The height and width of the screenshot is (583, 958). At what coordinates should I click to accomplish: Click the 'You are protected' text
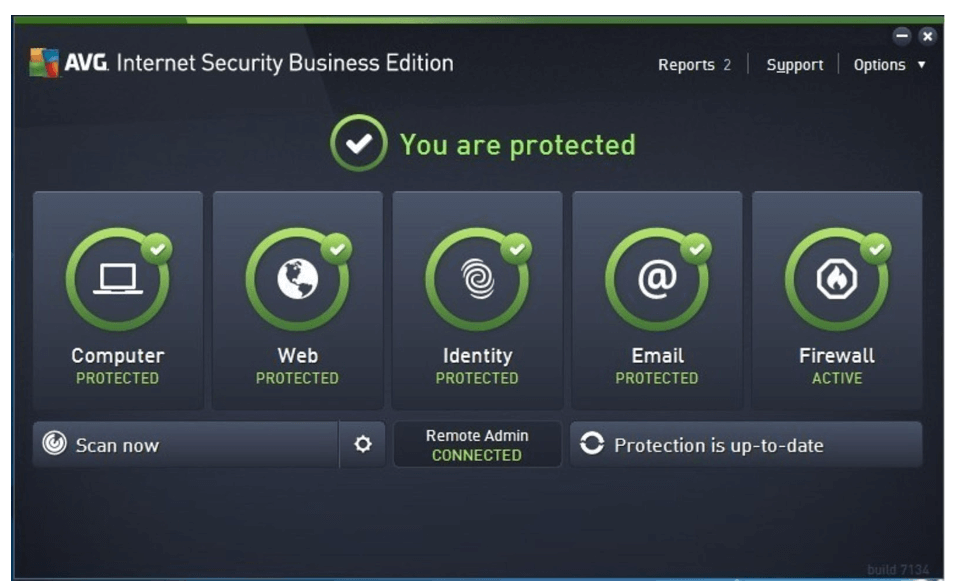pyautogui.click(x=517, y=145)
